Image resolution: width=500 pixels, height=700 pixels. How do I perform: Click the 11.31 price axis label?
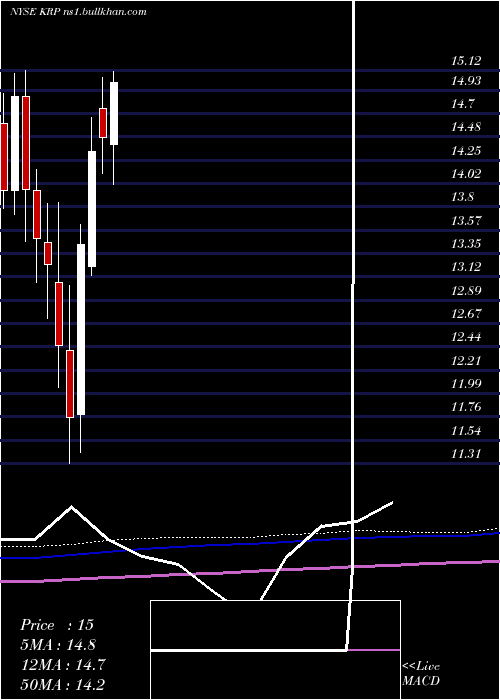[x=466, y=454]
